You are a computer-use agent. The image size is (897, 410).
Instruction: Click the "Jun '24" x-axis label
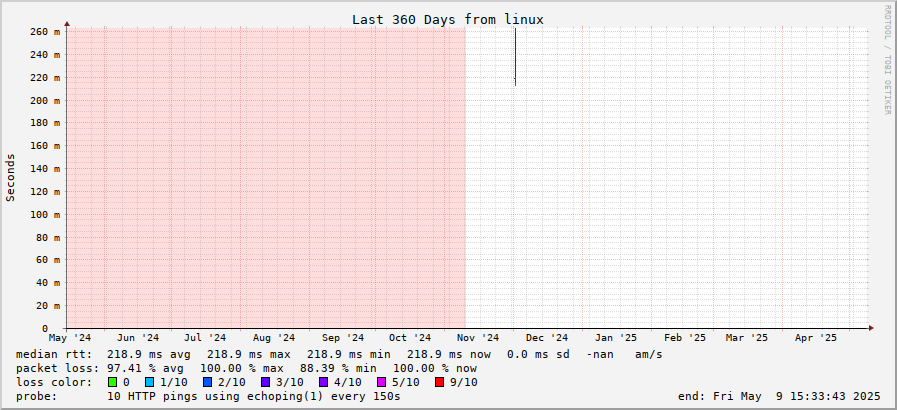pyautogui.click(x=138, y=338)
